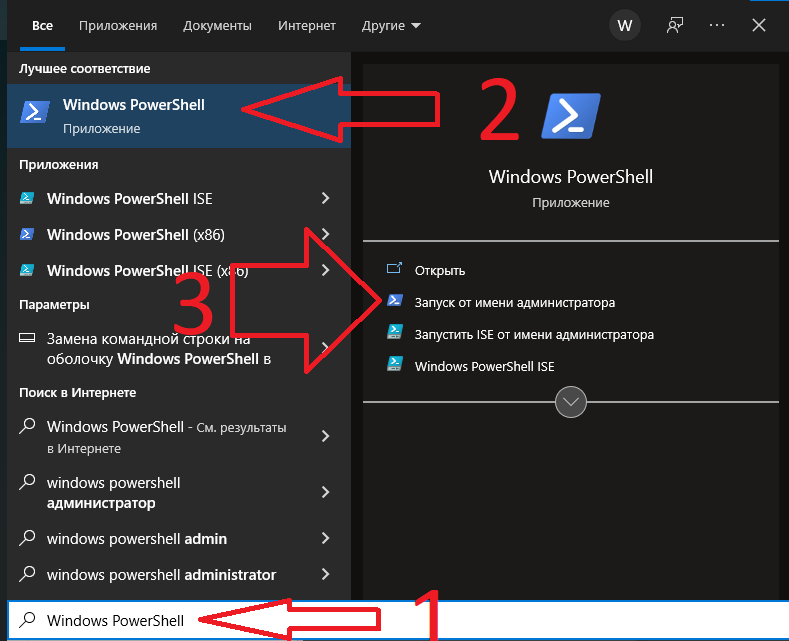Click Запуск от имени администратора
This screenshot has width=789, height=641.
click(x=514, y=303)
